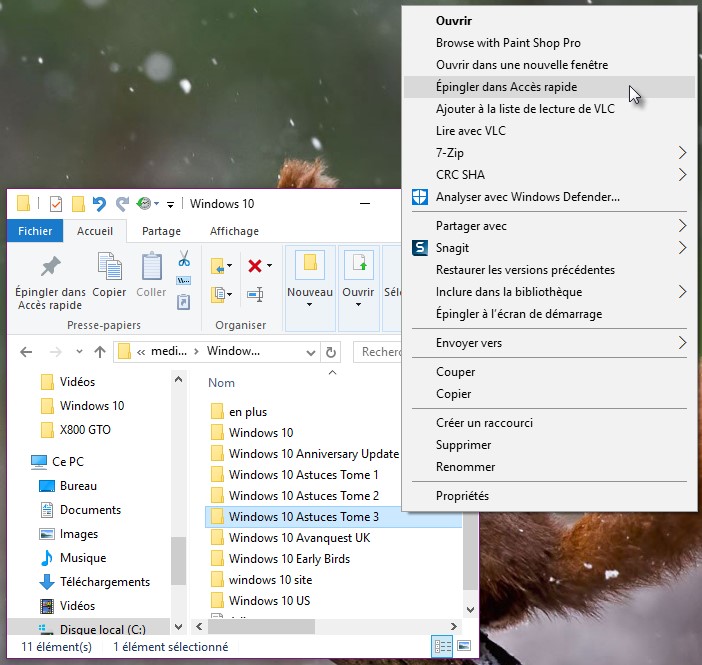
Task: Click the scissors cut icon in Presse-papiers
Action: click(x=184, y=258)
